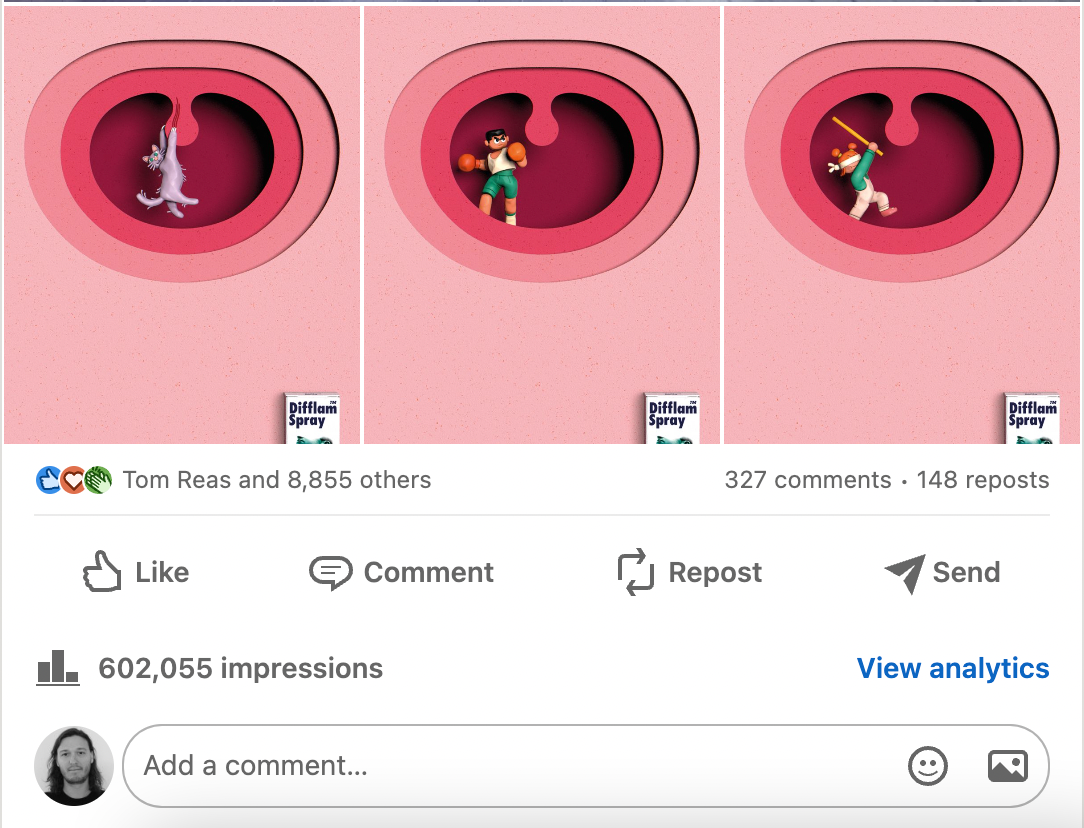Image resolution: width=1084 pixels, height=828 pixels.
Task: Open the emoji picker in comment box
Action: pyautogui.click(x=928, y=766)
